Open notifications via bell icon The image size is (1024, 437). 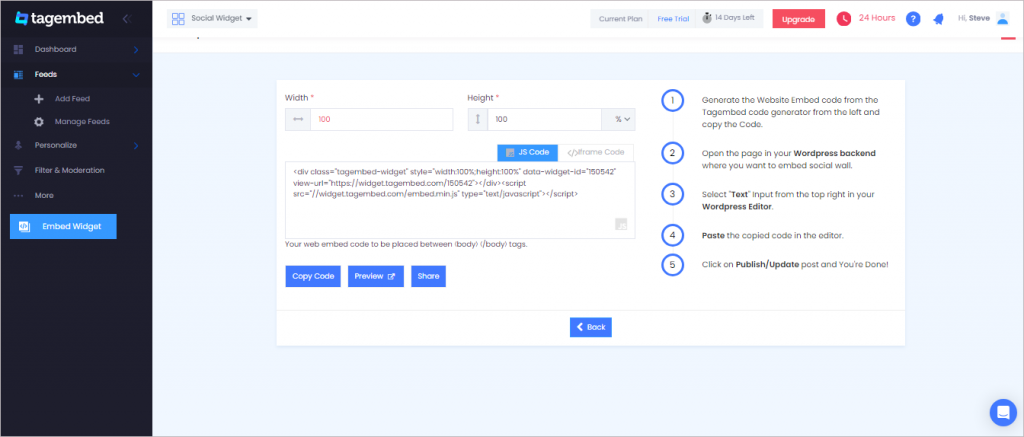(938, 19)
